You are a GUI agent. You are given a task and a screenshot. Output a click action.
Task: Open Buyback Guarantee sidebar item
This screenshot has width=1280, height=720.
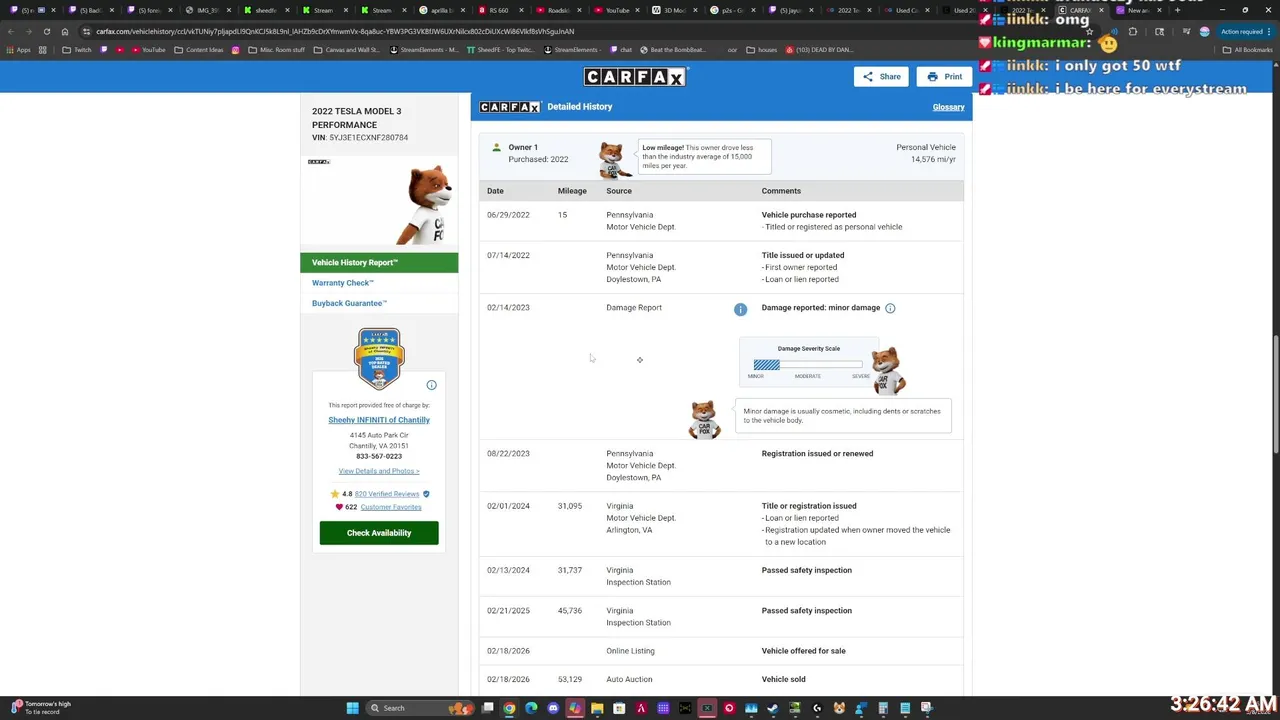point(349,303)
